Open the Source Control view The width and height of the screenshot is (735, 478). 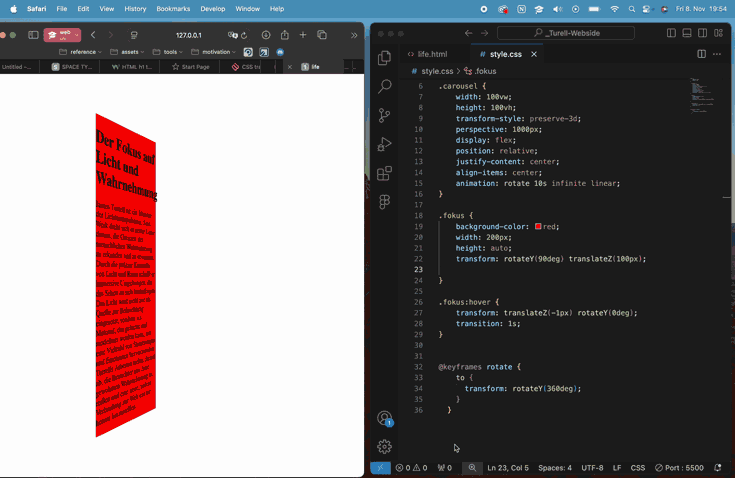tap(385, 116)
